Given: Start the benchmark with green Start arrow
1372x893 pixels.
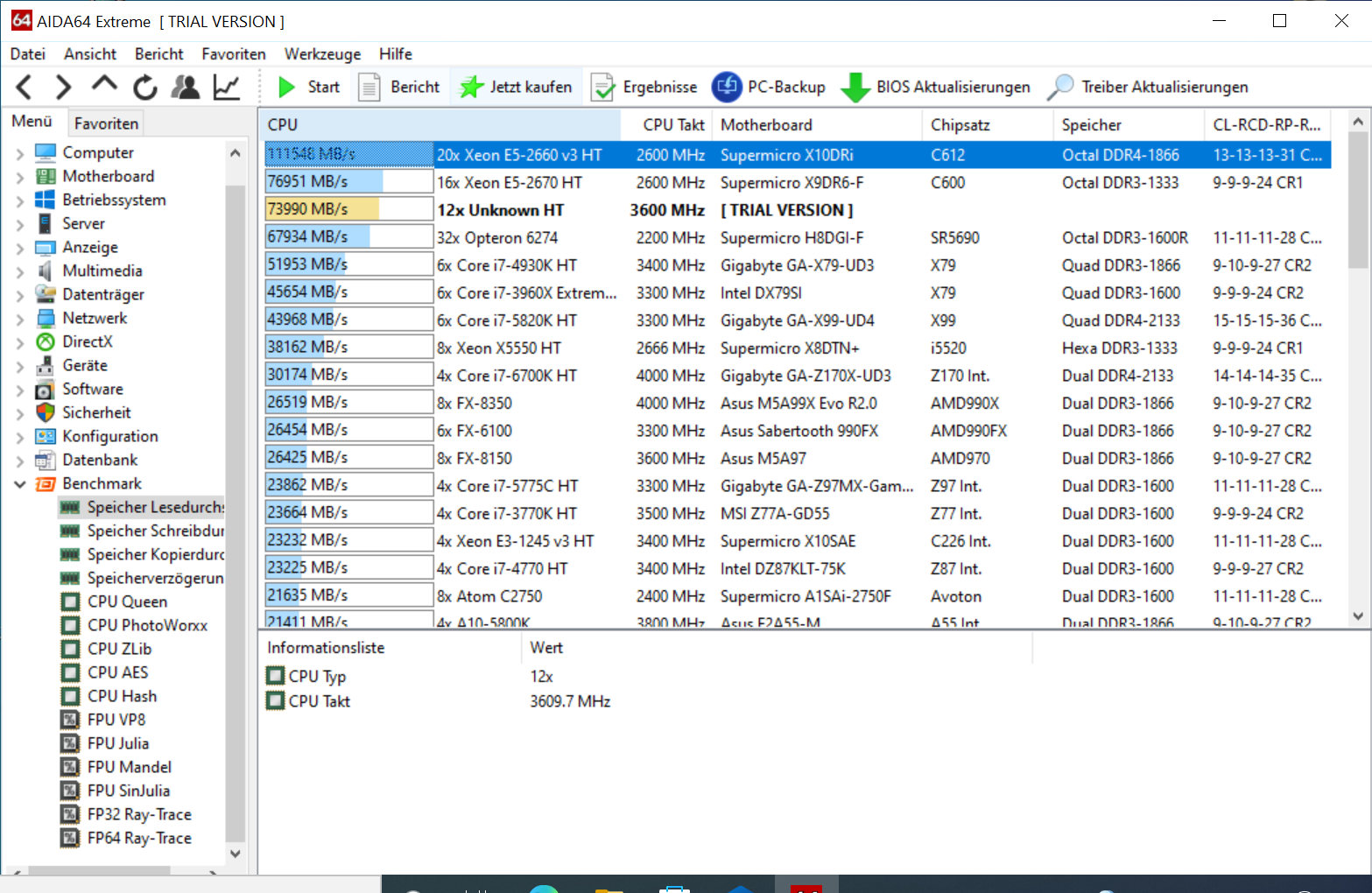Looking at the screenshot, I should pyautogui.click(x=308, y=87).
